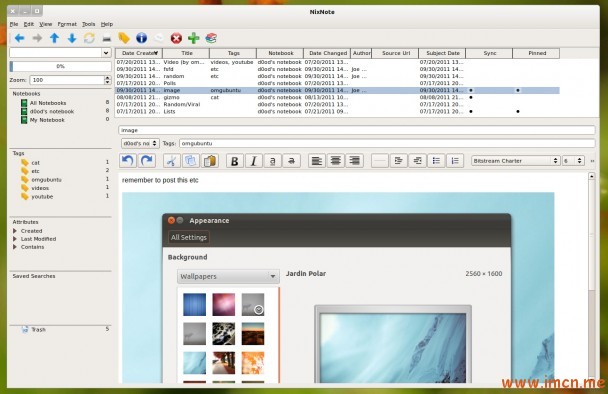
Task: Center align the text
Action: coord(335,161)
